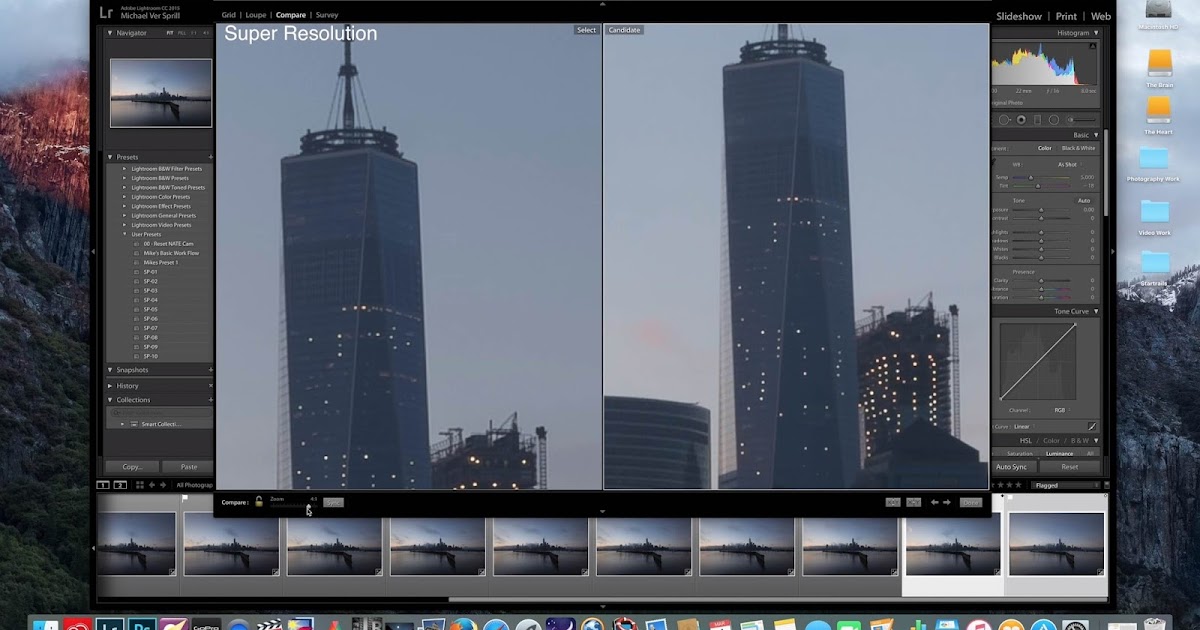The image size is (1200, 630).
Task: Expand Lightroom B&W Filter Presets folder
Action: [125, 169]
